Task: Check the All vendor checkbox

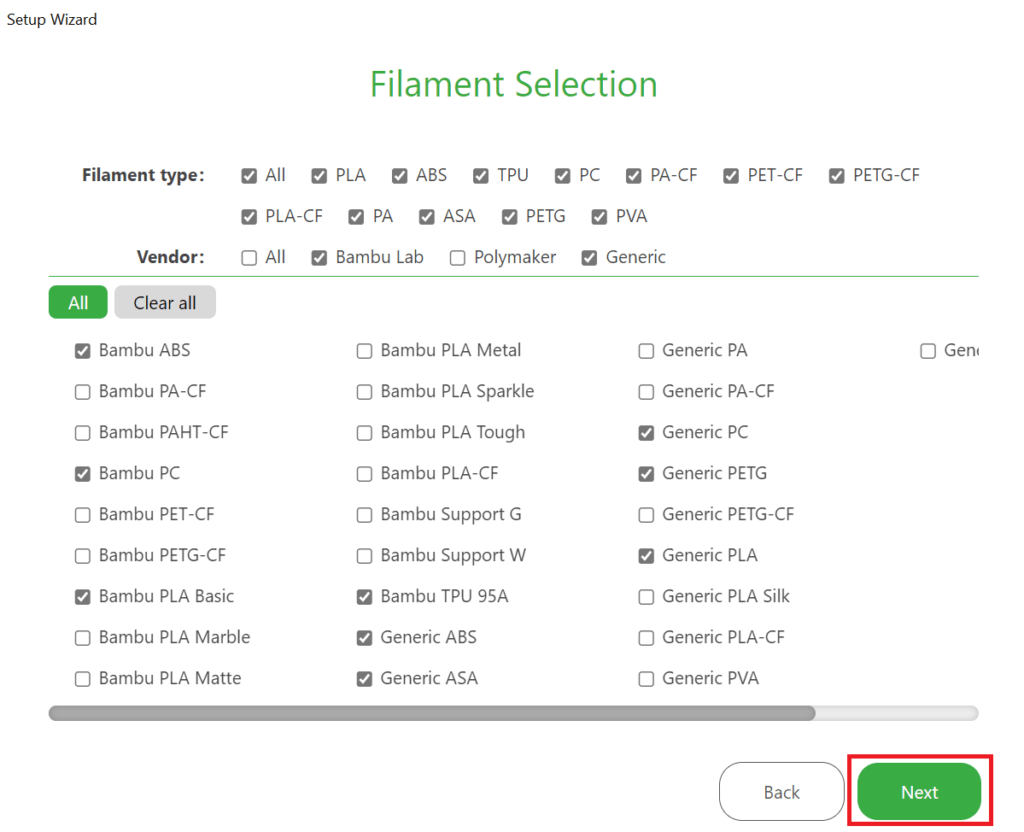Action: point(249,258)
